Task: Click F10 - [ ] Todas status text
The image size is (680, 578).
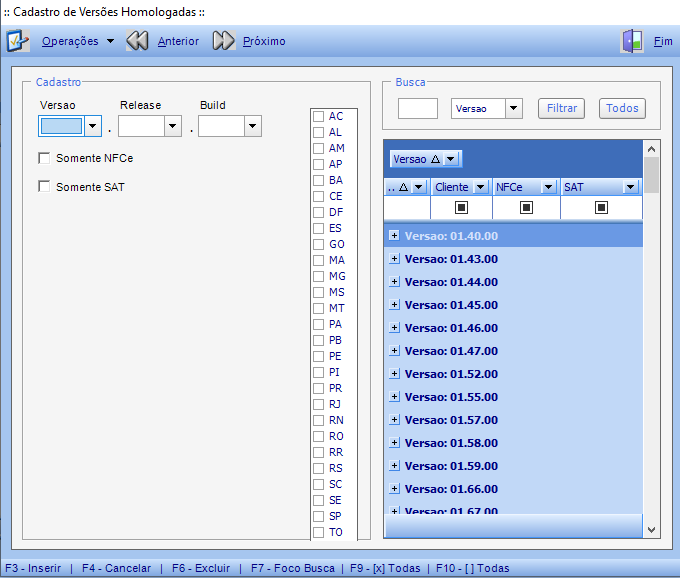Action: 473,568
